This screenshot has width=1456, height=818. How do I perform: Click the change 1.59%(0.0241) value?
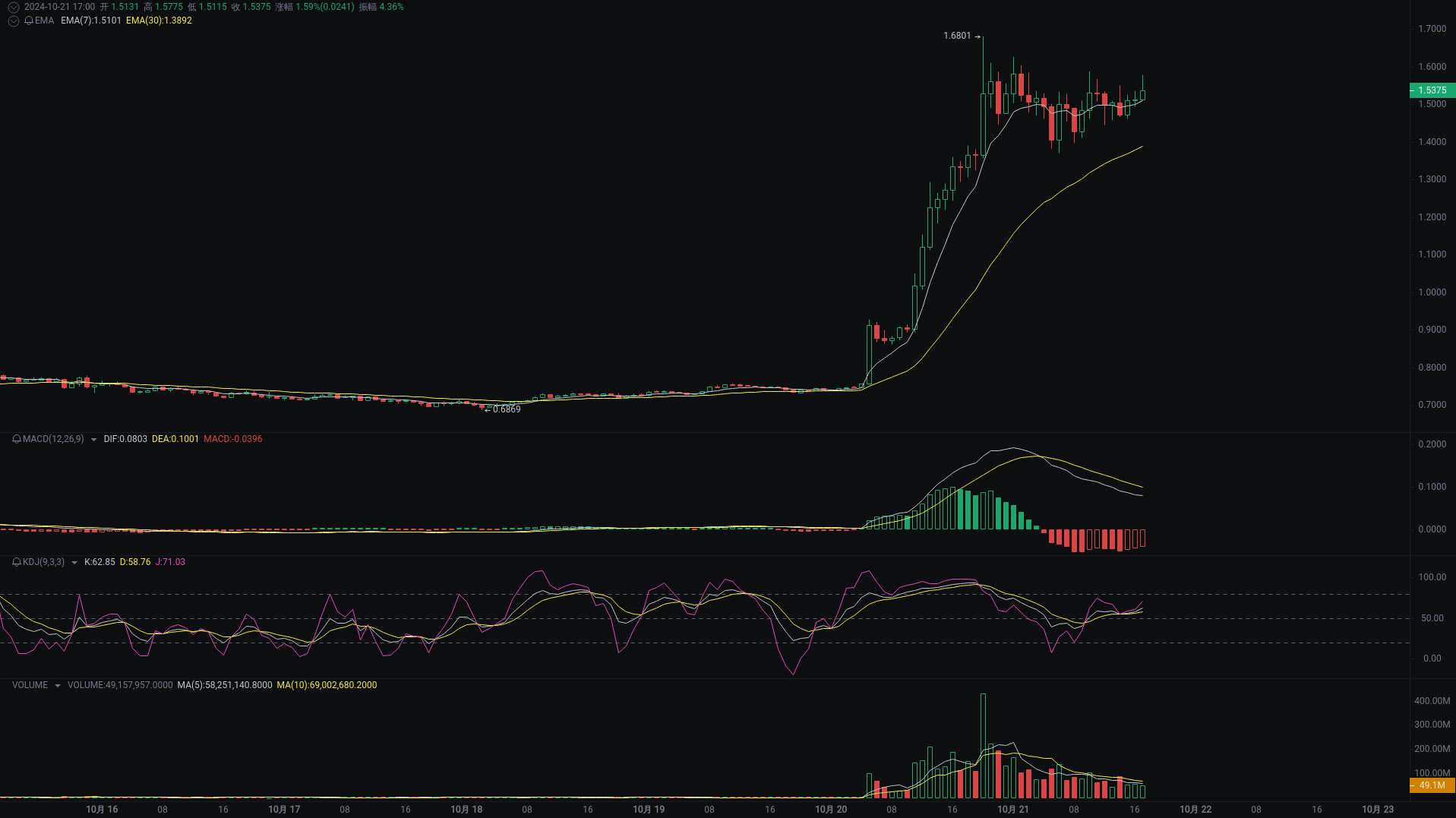325,7
